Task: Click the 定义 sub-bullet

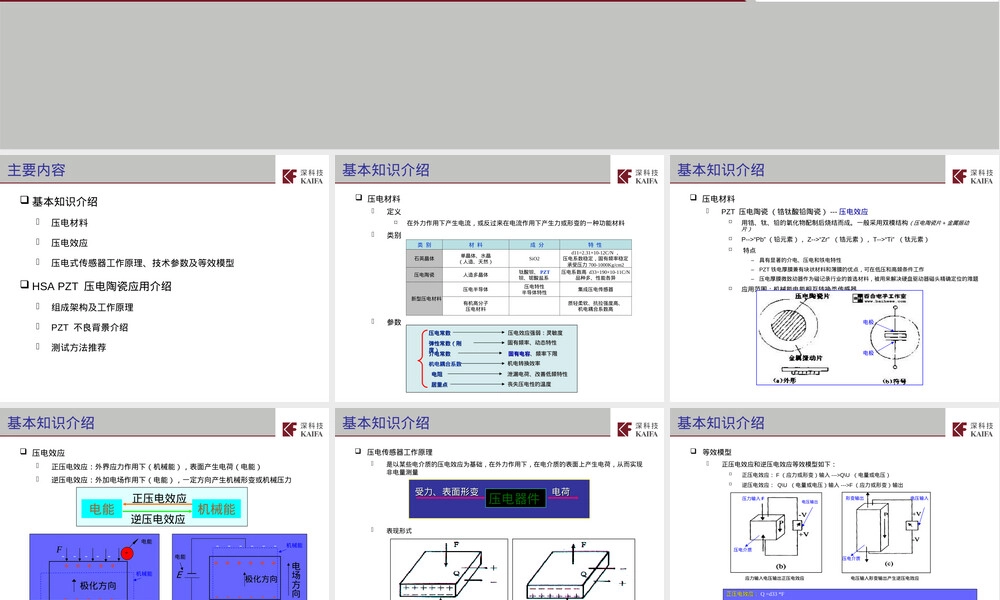Action: [x=393, y=212]
